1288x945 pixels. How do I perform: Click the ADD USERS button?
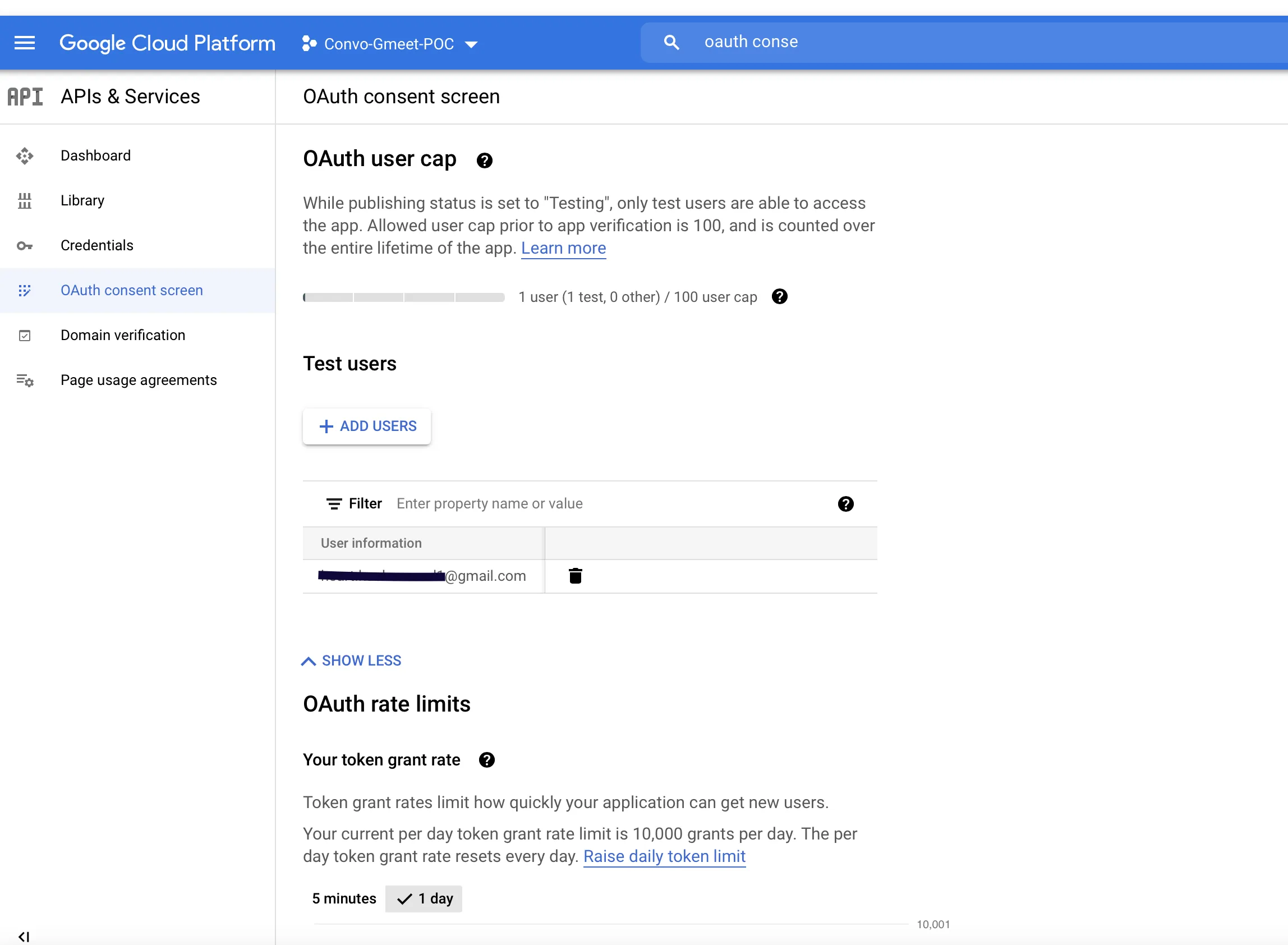367,426
